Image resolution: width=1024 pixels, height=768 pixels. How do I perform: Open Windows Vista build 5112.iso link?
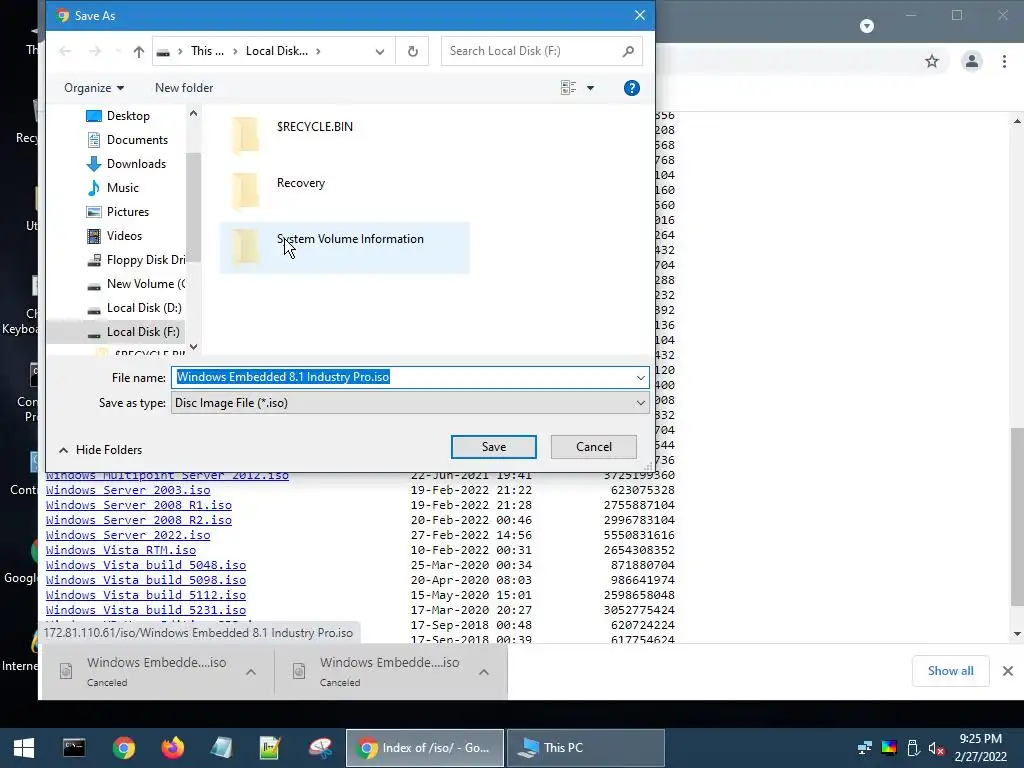tap(146, 595)
